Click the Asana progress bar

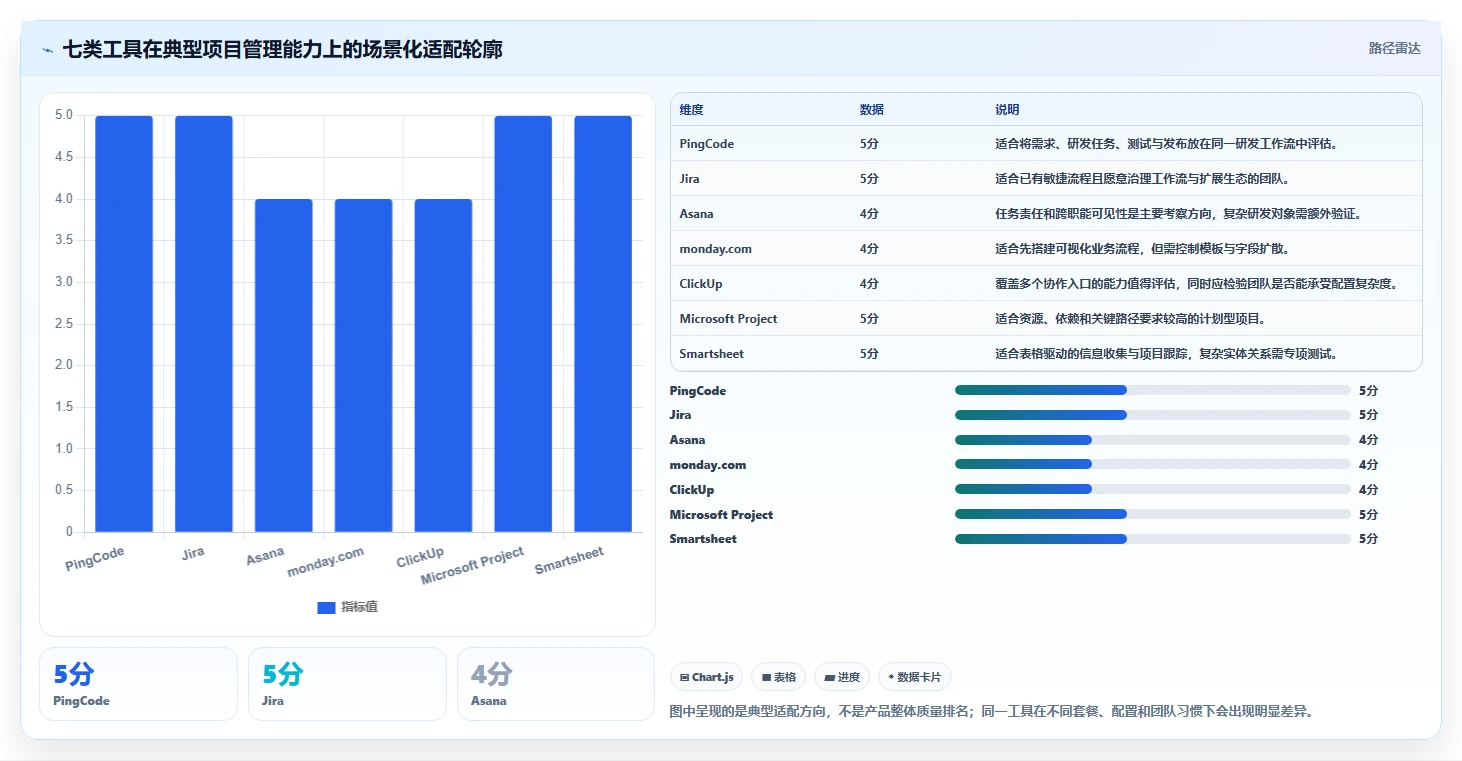click(1153, 440)
